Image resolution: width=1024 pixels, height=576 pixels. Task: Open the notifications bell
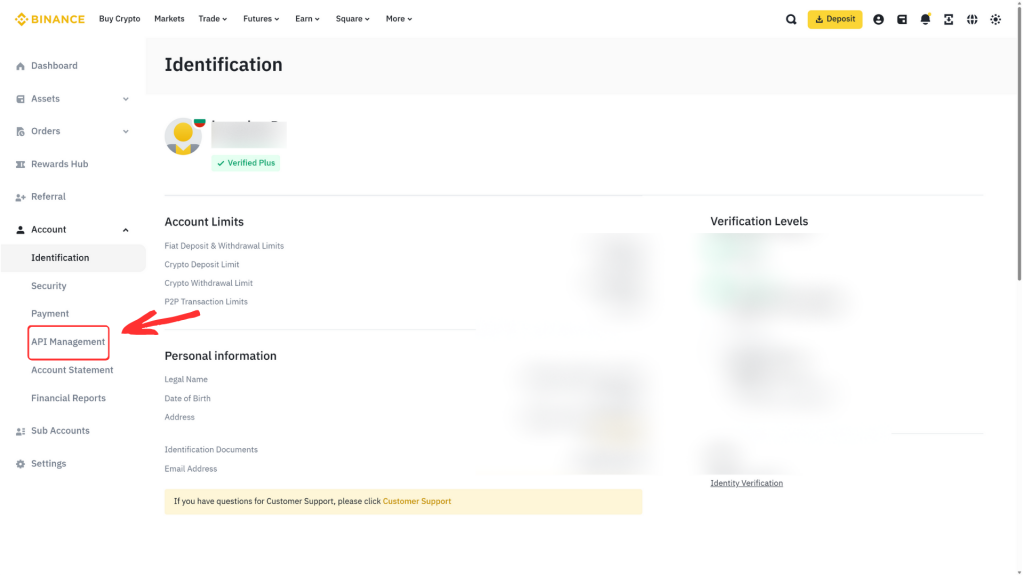(925, 20)
